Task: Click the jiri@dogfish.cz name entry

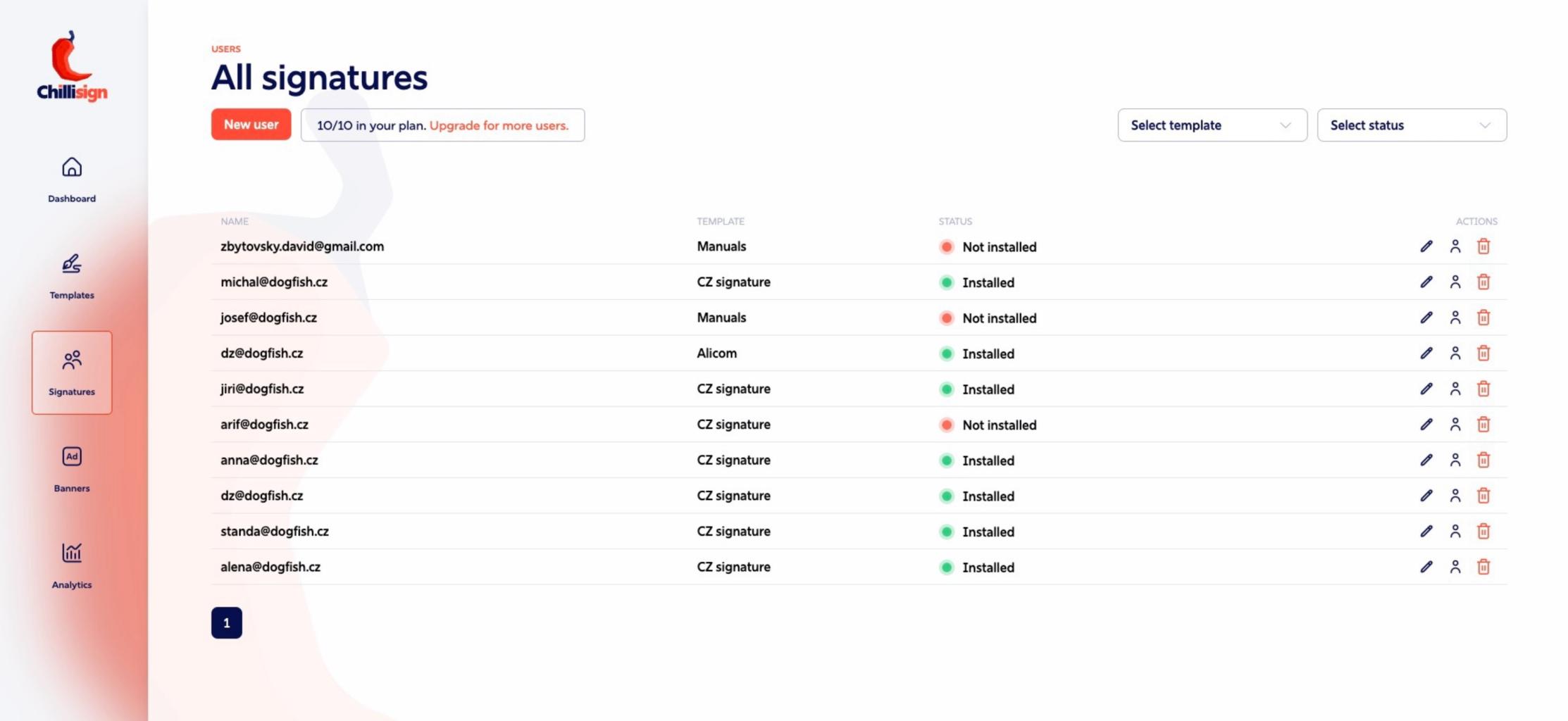Action: 262,389
